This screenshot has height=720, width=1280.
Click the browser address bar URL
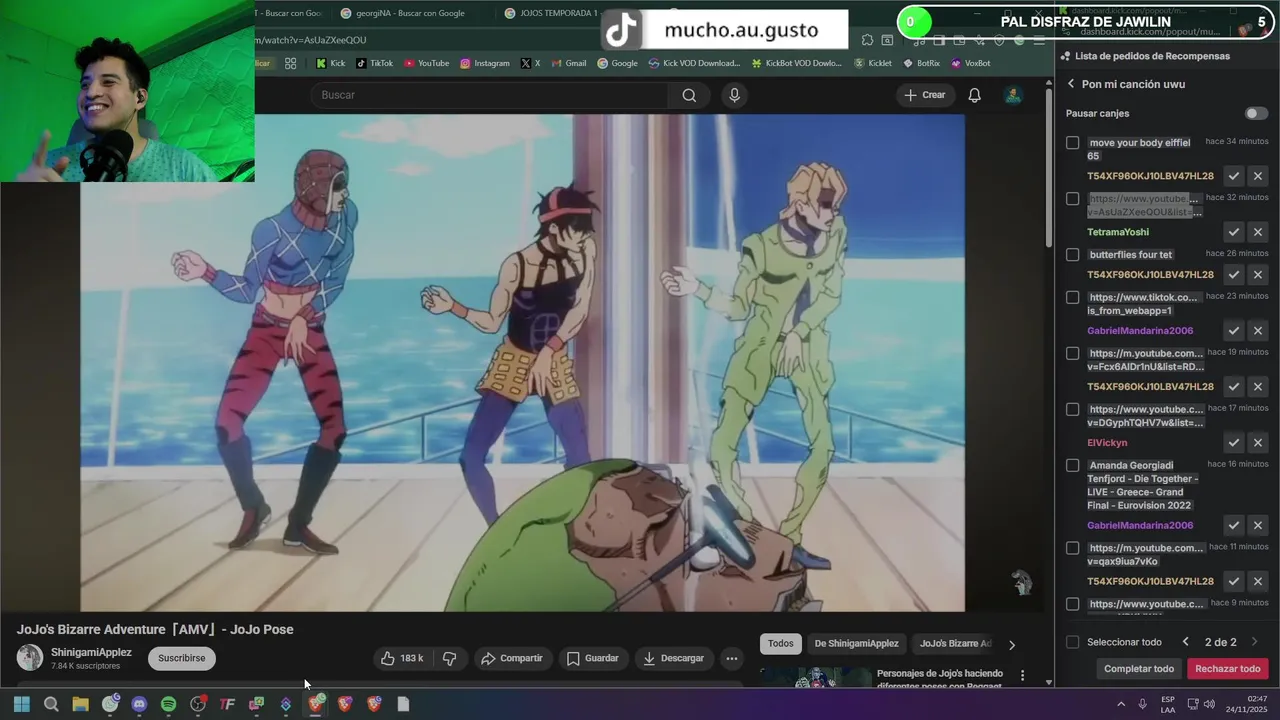tap(311, 40)
